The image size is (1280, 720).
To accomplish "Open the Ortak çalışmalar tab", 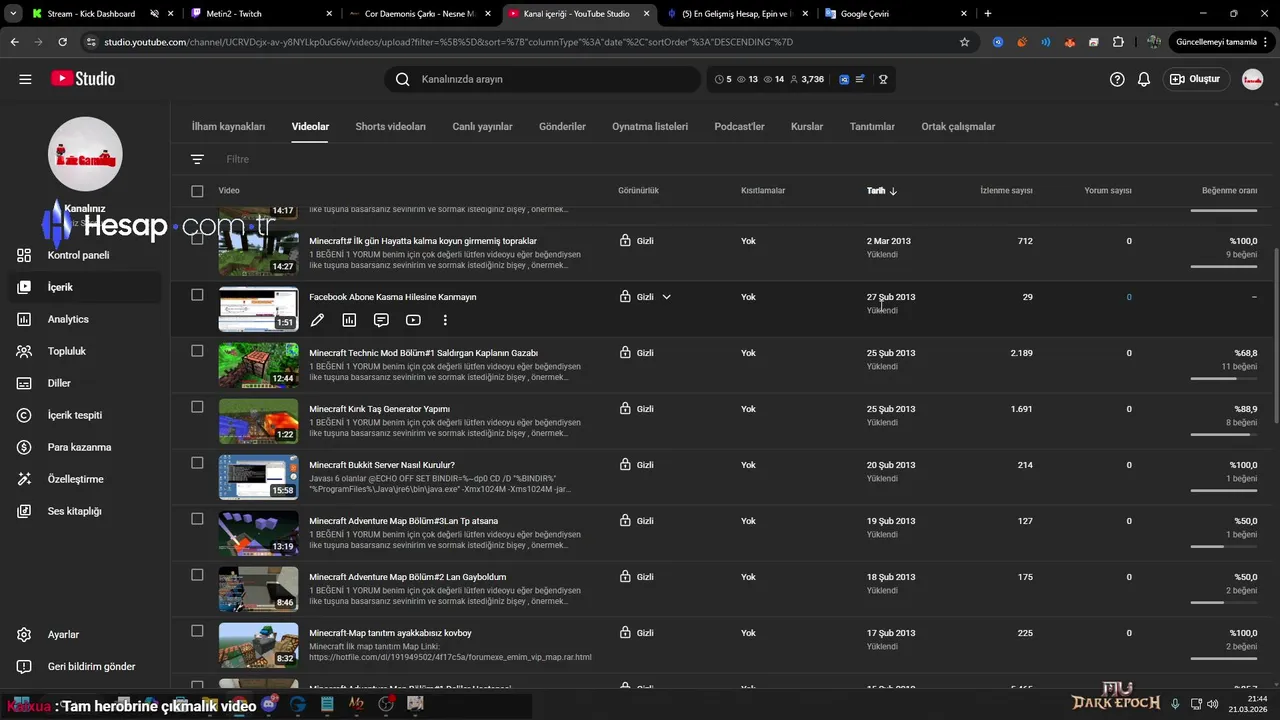I will 958,127.
